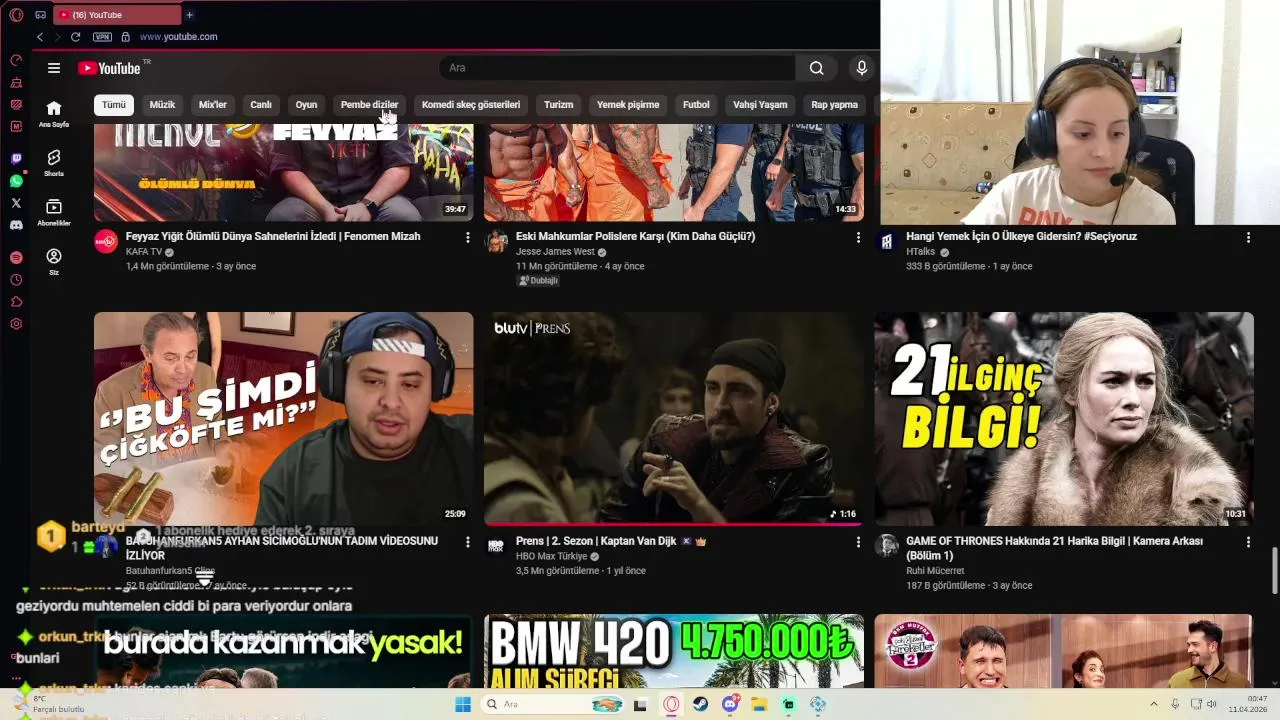Image resolution: width=1280 pixels, height=720 pixels.
Task: Open options for Feyyaz Yiğit video
Action: [467, 238]
